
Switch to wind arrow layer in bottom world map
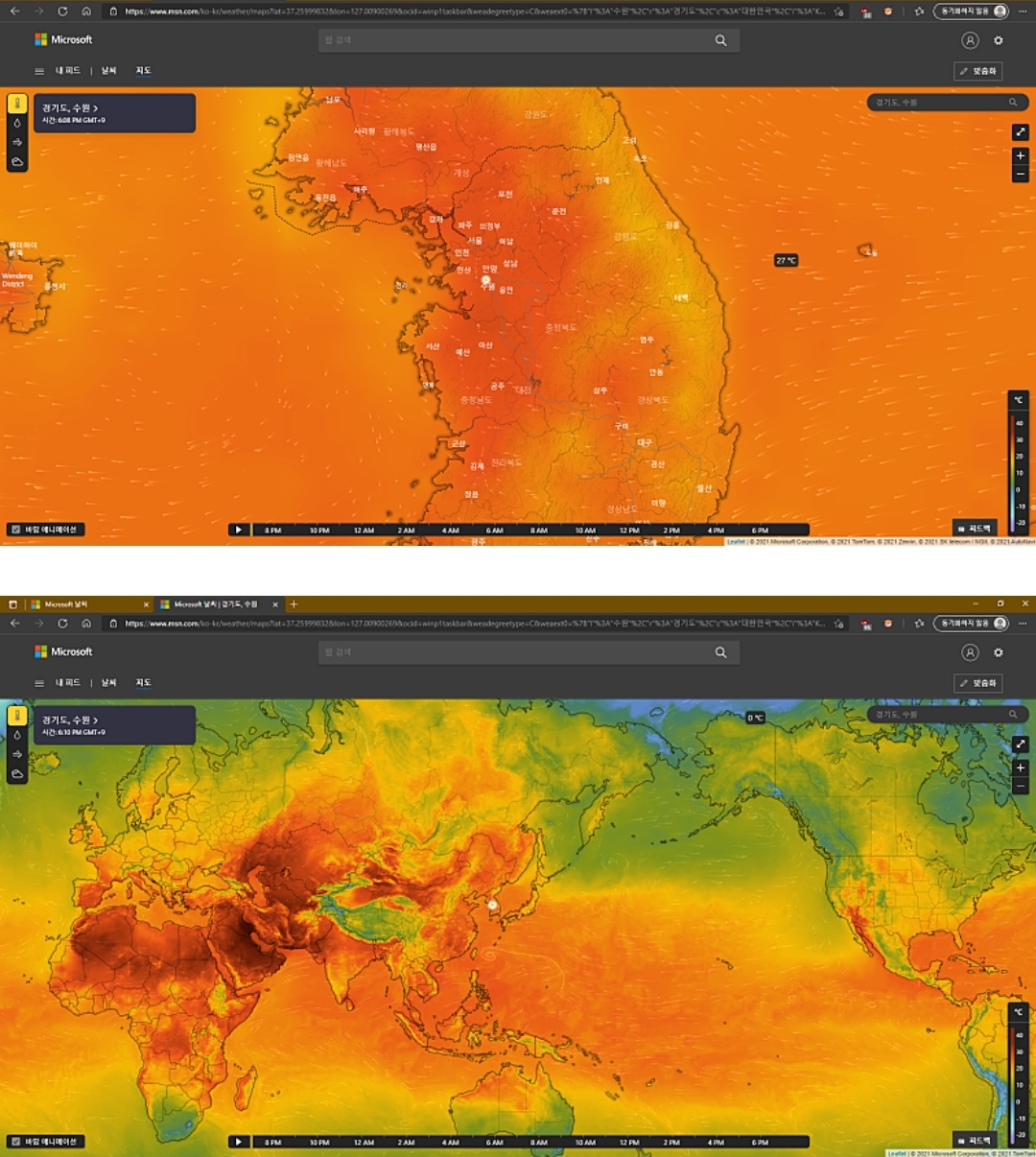coord(17,754)
